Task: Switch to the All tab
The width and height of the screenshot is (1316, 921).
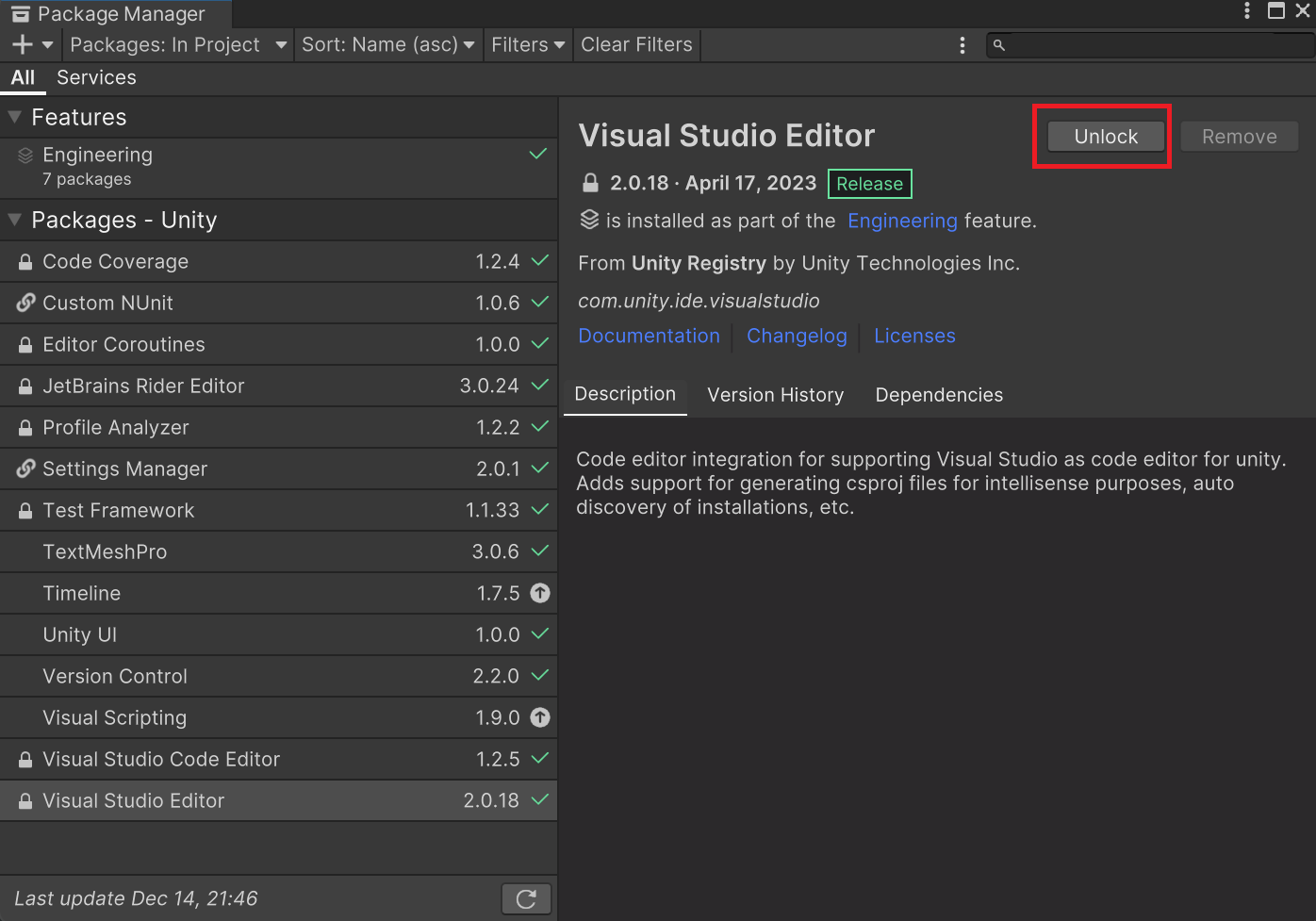Action: (x=23, y=78)
